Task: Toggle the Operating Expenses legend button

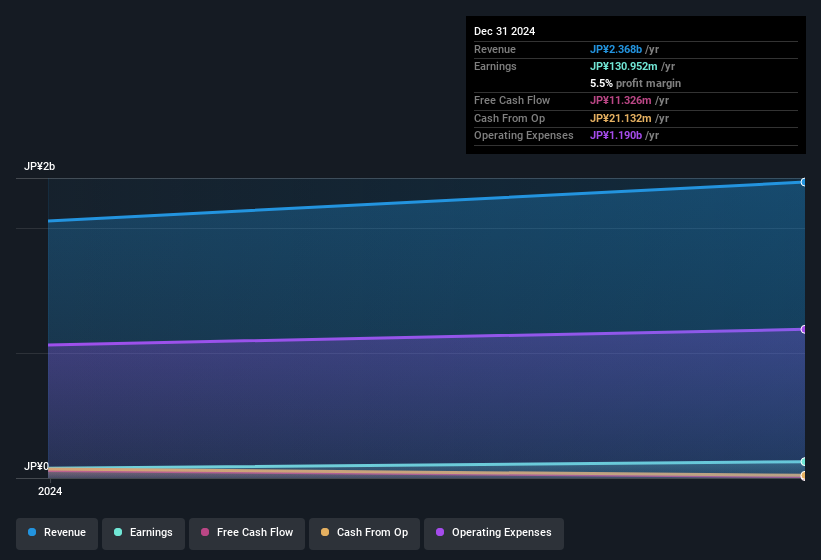Action: tap(493, 533)
